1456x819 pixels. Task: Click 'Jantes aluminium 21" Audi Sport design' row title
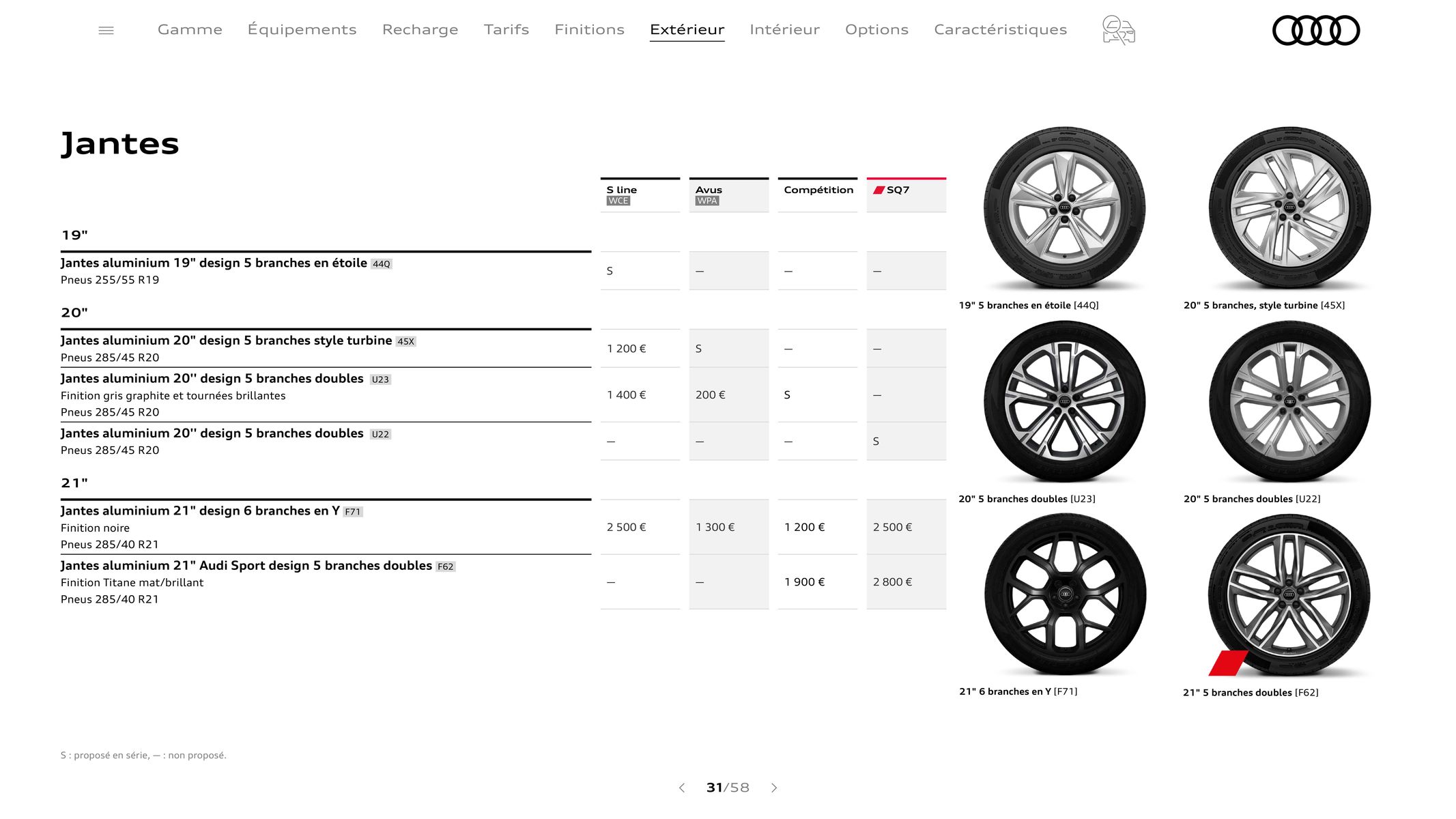point(246,566)
